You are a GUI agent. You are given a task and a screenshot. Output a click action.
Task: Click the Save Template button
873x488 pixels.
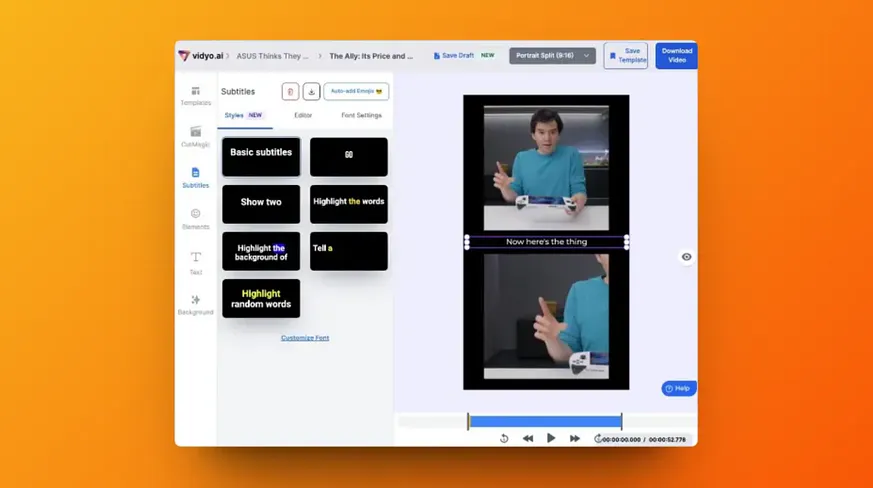tap(626, 56)
